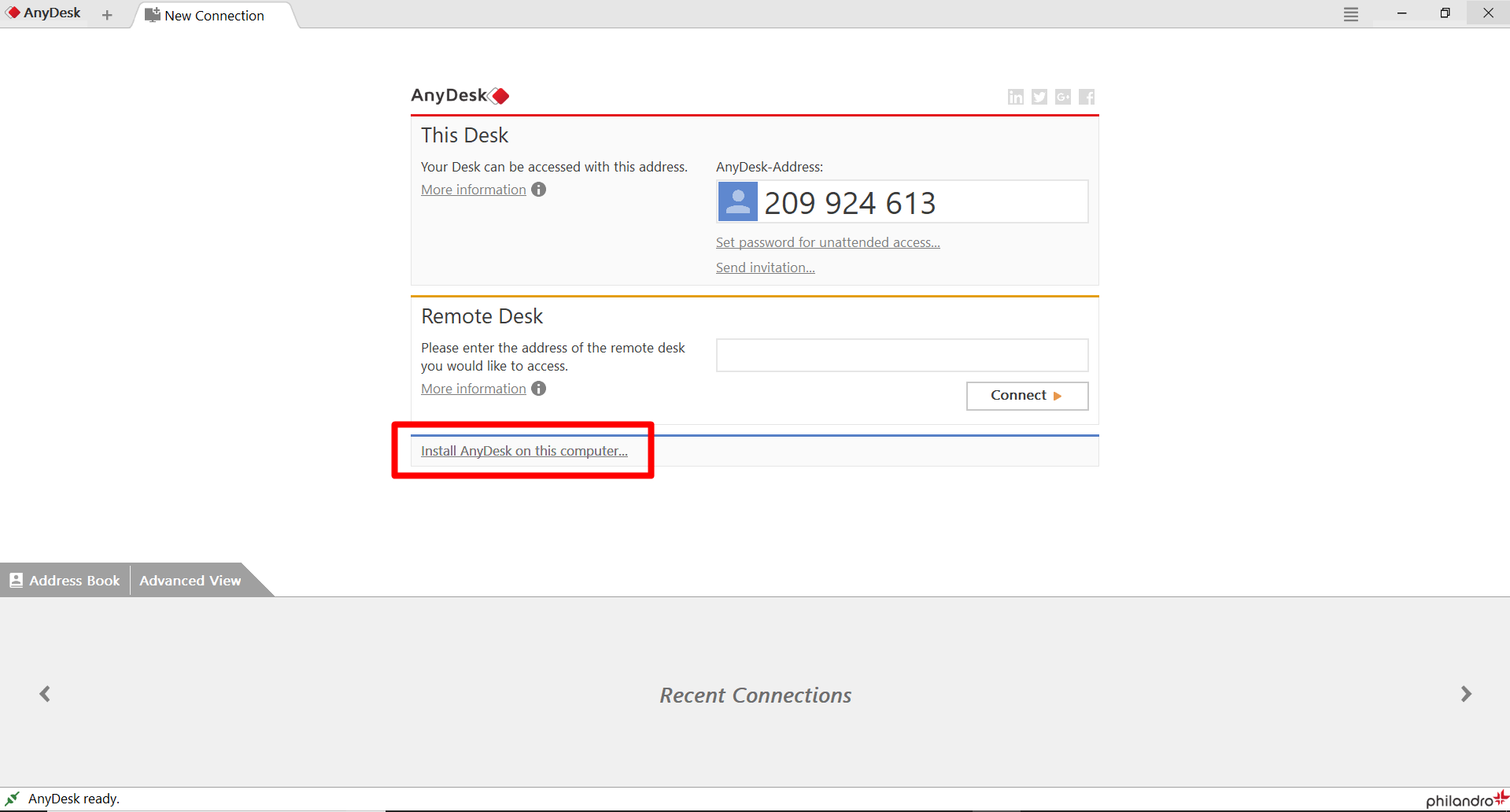This screenshot has height=812, width=1510.
Task: Share AnyDesk on Google Plus
Action: (x=1063, y=97)
